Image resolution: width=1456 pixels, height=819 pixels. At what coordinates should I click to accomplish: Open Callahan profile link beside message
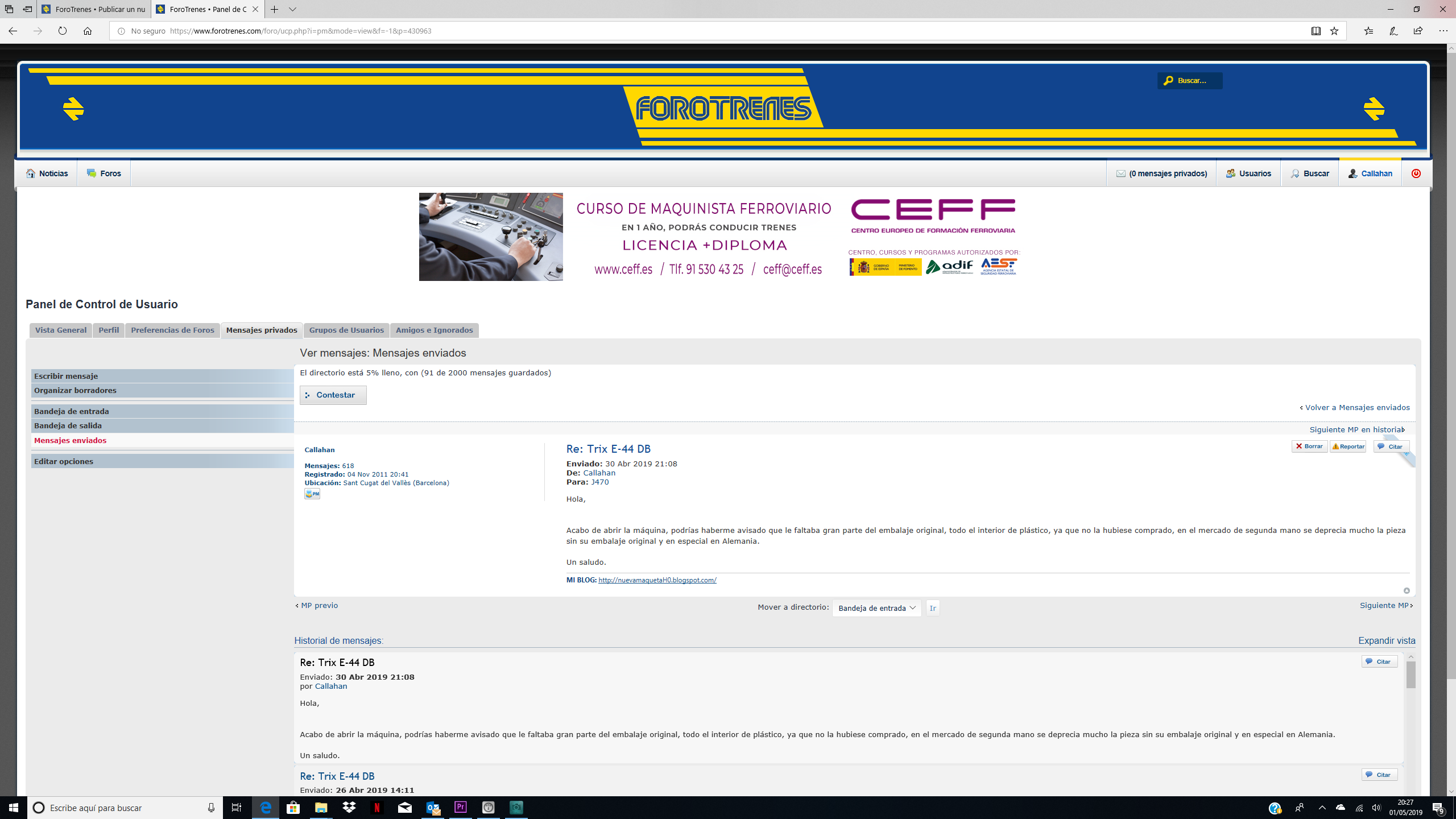(x=320, y=449)
